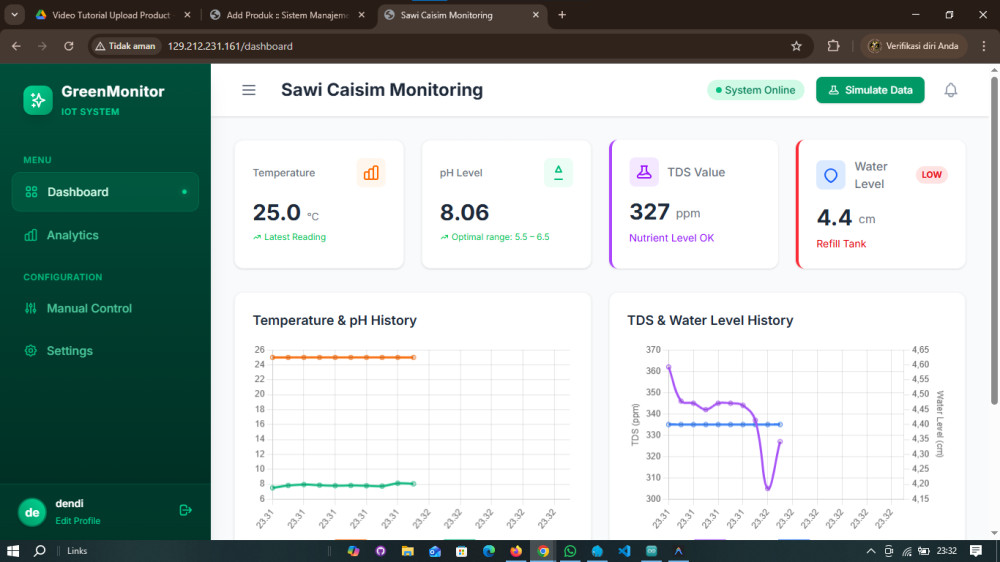Click the logout icon beside dendi

[x=185, y=510]
